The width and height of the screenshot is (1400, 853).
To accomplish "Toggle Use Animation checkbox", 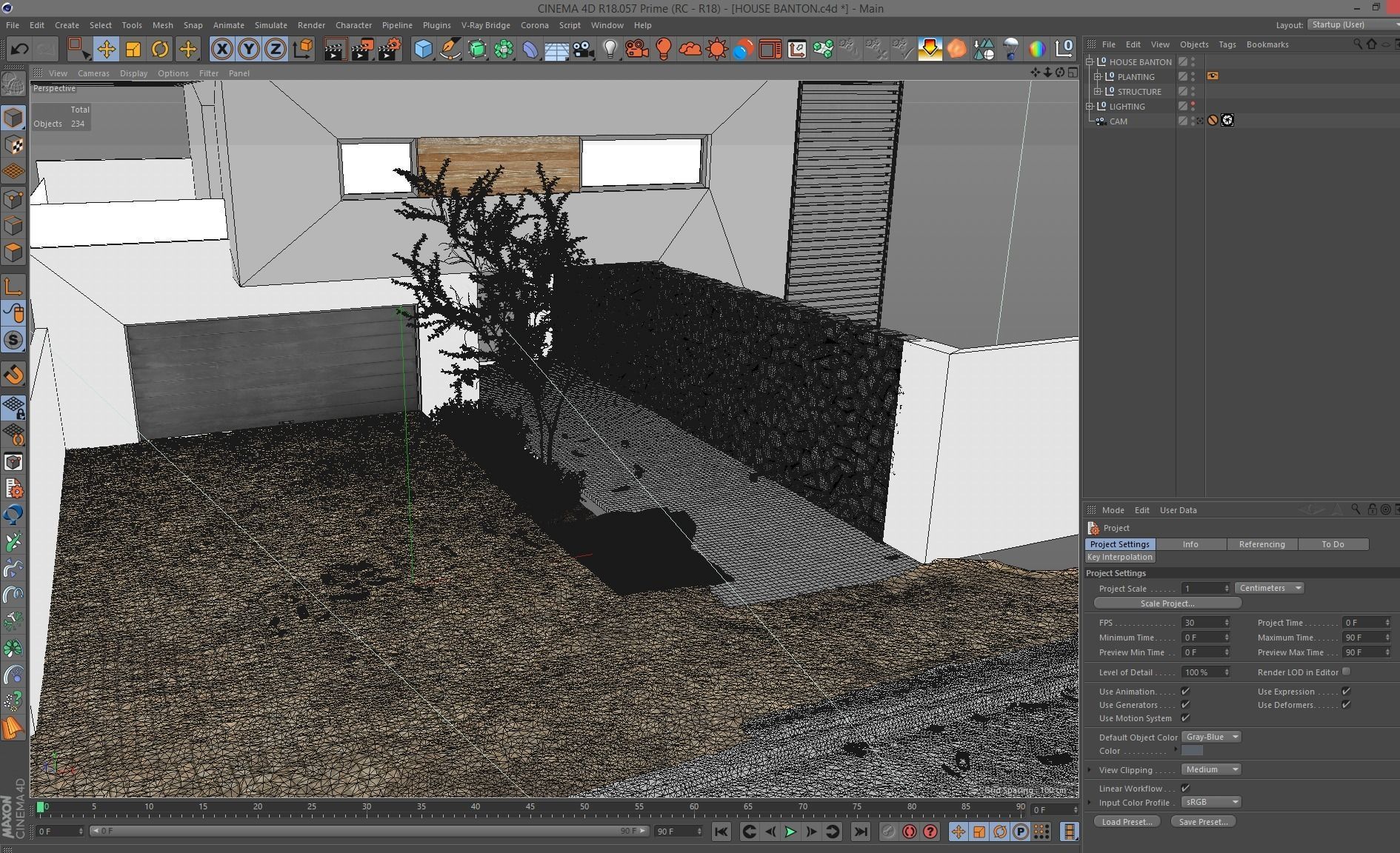I will 1185,692.
